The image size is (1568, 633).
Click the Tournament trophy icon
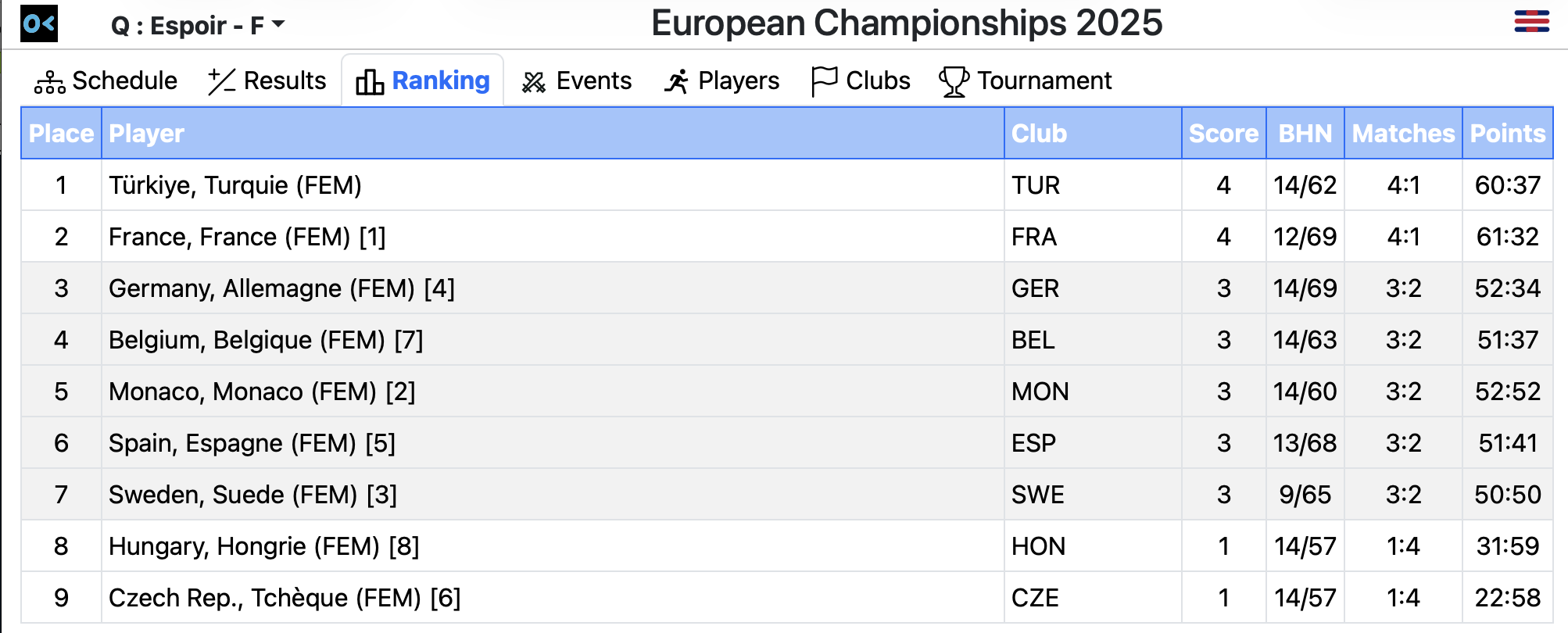point(954,81)
